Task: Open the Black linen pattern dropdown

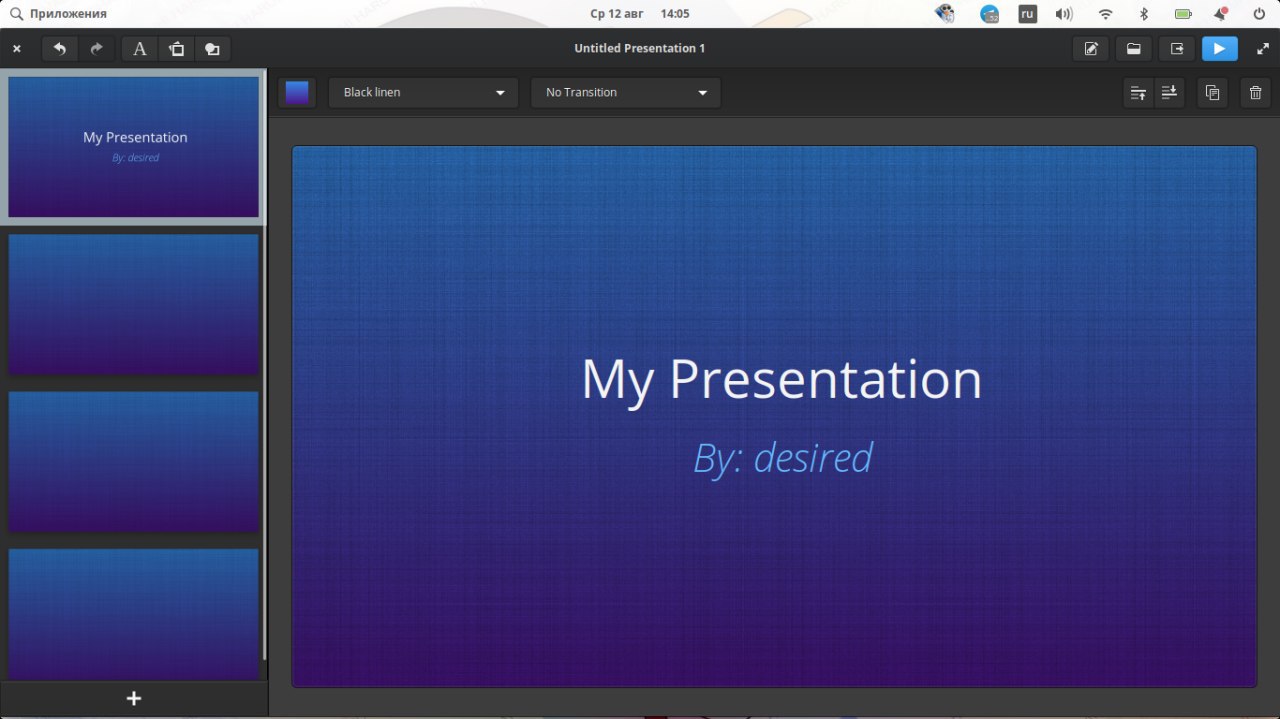Action: tap(423, 92)
